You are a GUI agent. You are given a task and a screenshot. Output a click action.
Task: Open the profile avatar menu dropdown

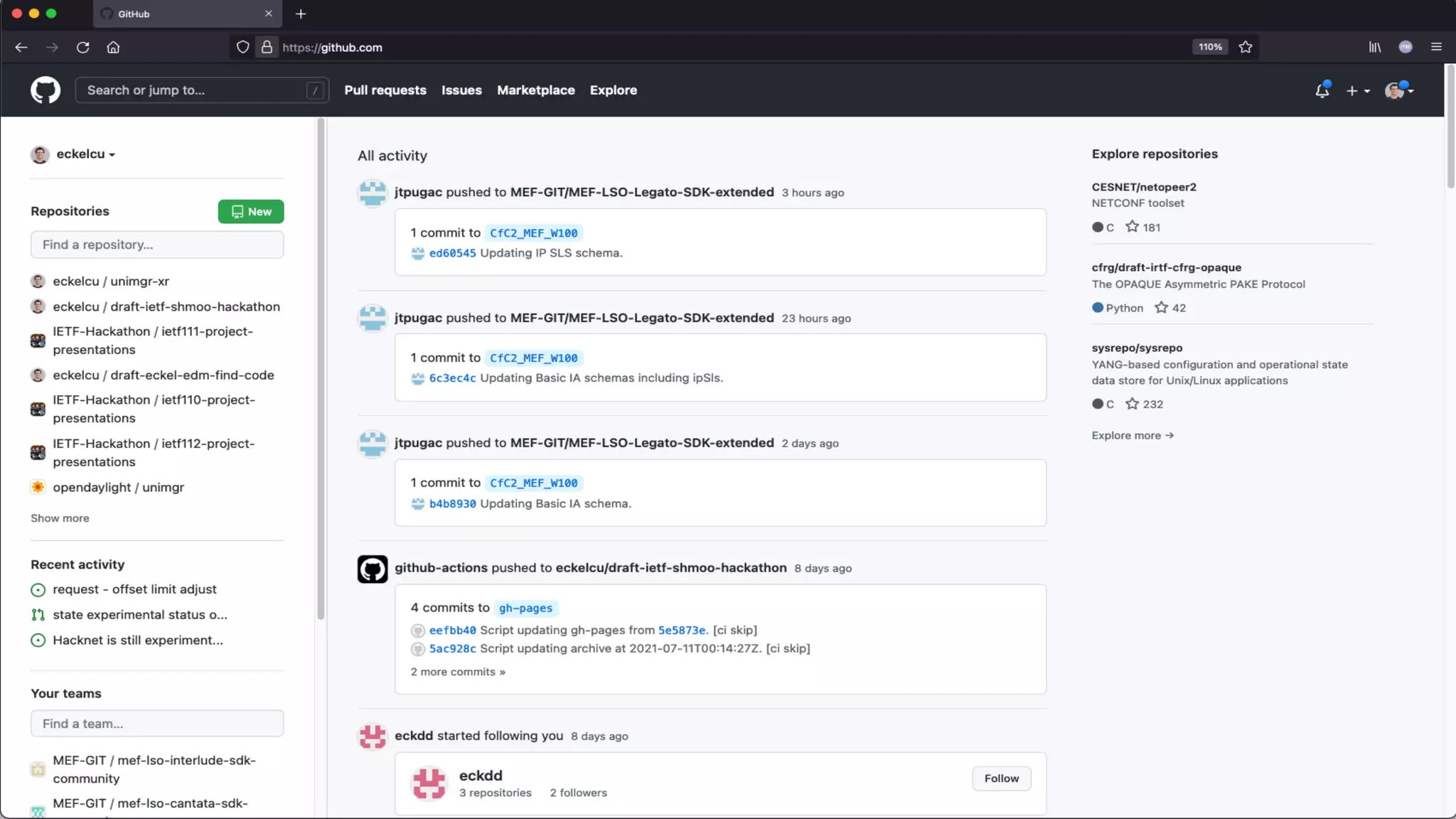pos(1399,90)
